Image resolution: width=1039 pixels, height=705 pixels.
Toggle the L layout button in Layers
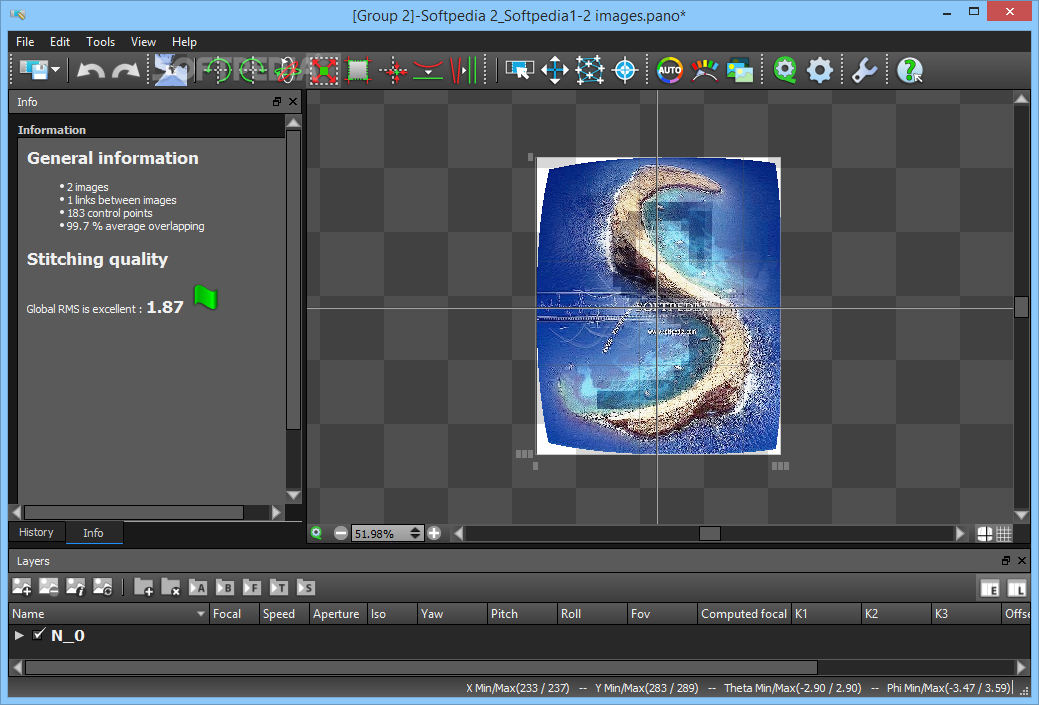1016,588
